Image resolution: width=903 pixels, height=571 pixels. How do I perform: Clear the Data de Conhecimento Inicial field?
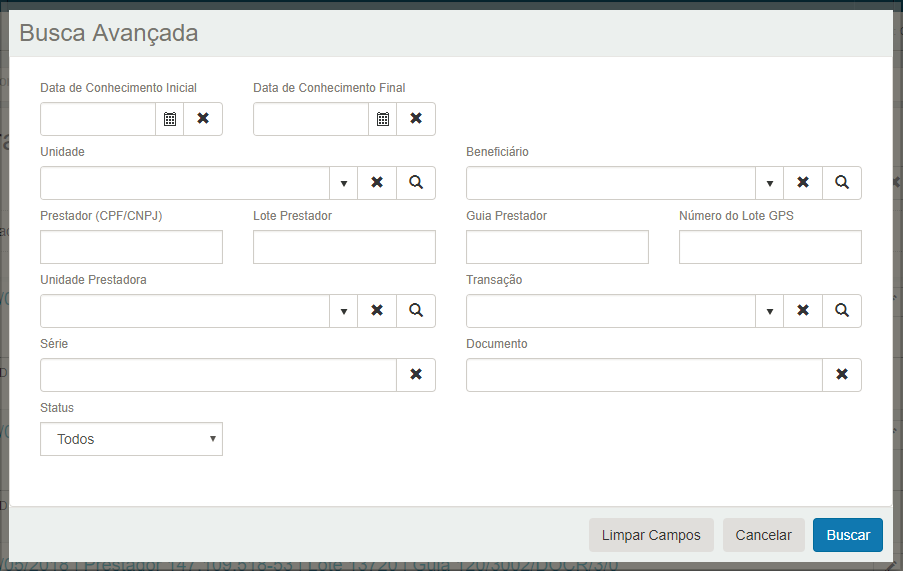203,119
